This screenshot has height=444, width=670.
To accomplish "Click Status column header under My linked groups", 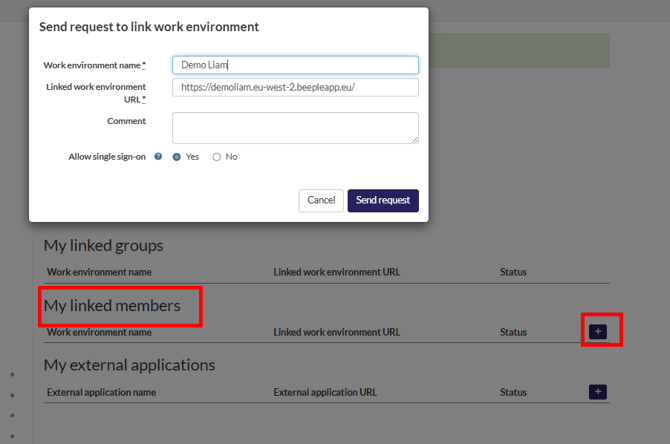I will click(x=513, y=272).
